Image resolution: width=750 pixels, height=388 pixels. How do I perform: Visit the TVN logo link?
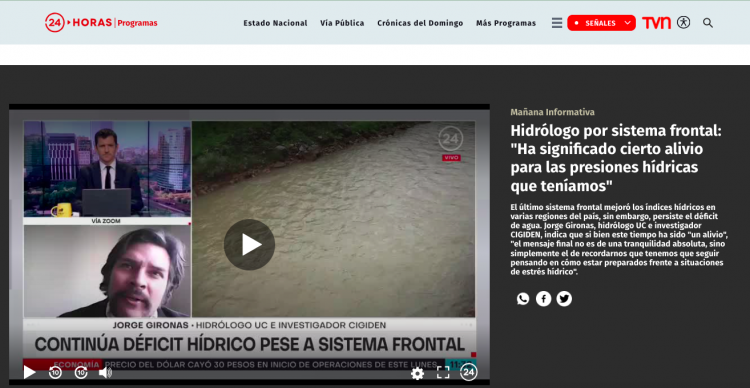(x=656, y=23)
